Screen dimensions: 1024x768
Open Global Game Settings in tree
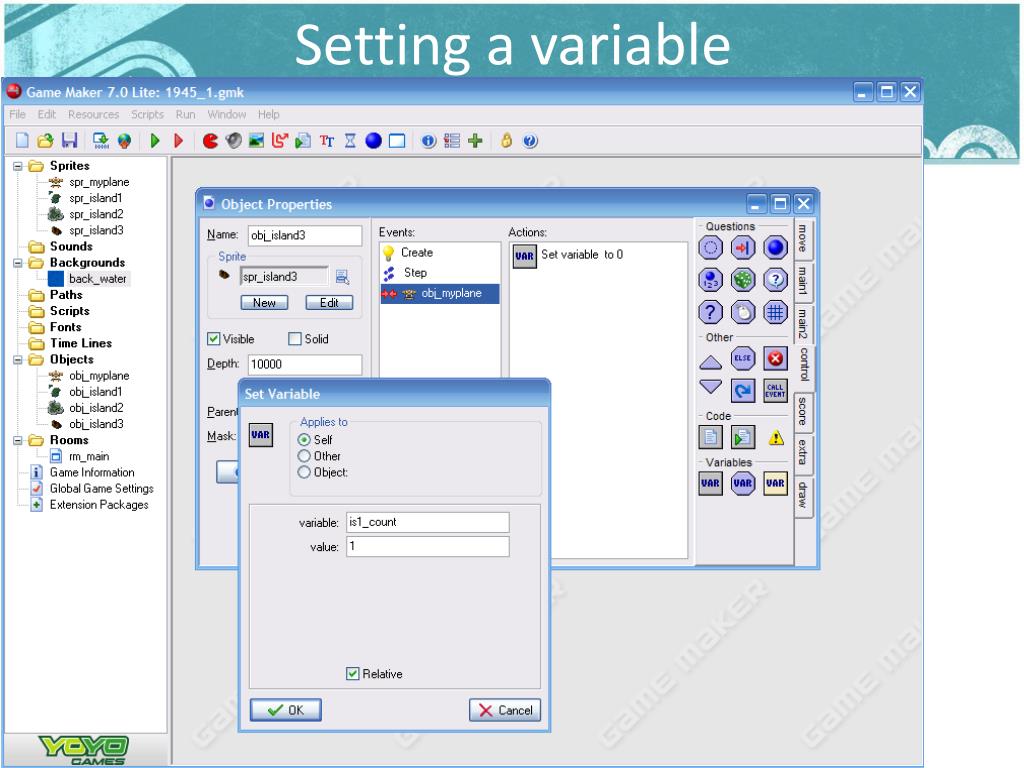tap(101, 488)
